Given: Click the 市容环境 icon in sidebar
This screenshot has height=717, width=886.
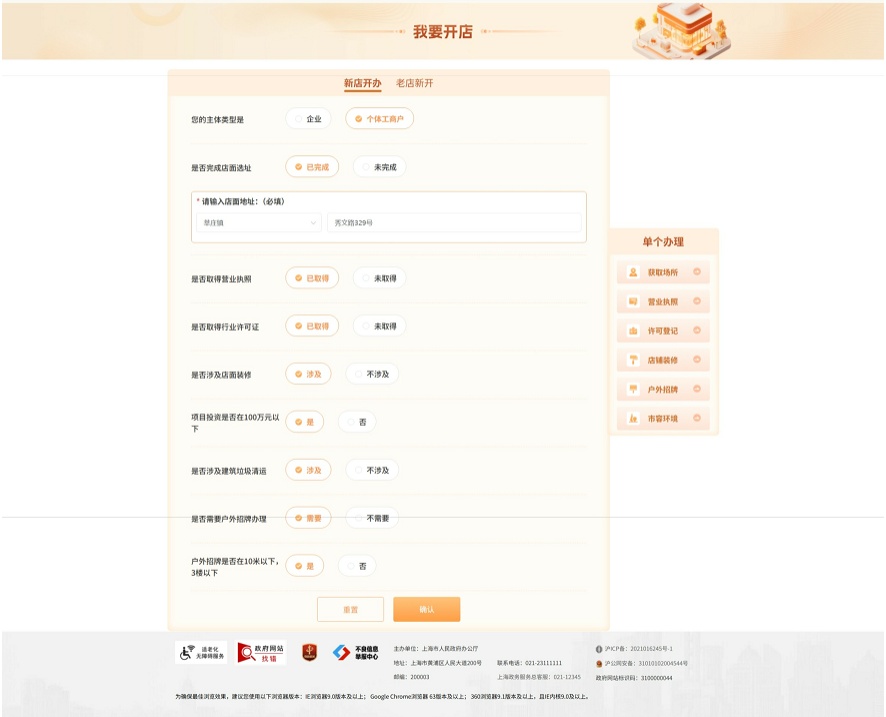Looking at the screenshot, I should coord(633,419).
